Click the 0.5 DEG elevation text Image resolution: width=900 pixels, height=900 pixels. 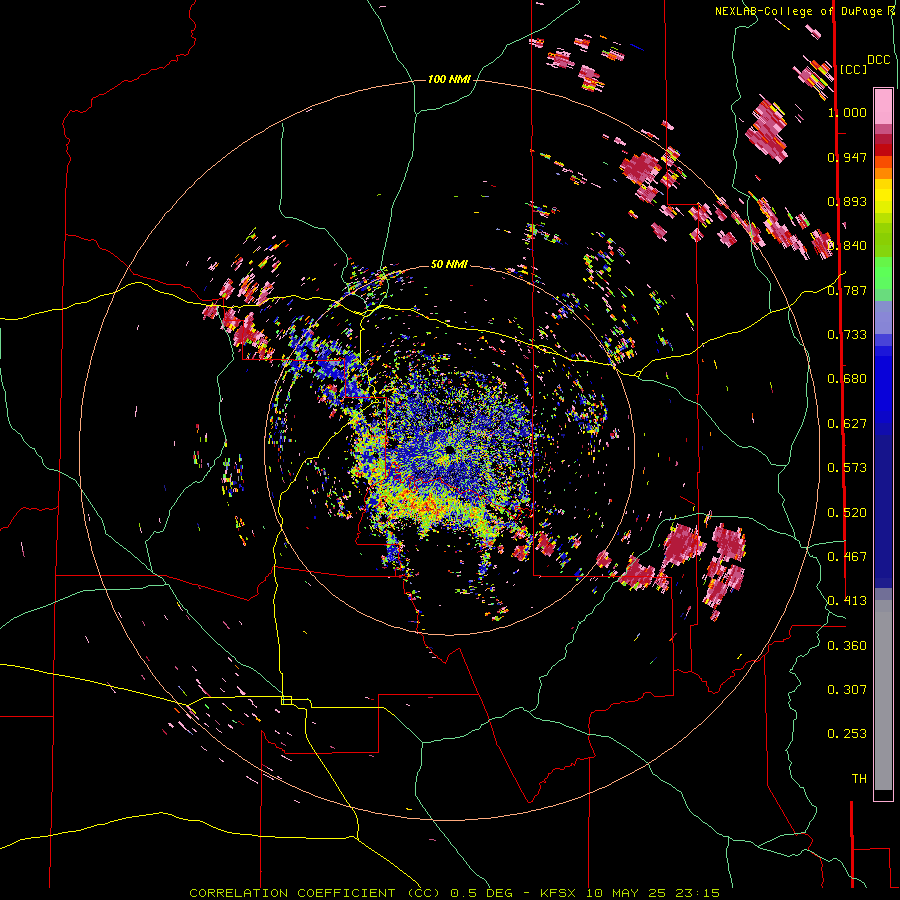point(483,893)
